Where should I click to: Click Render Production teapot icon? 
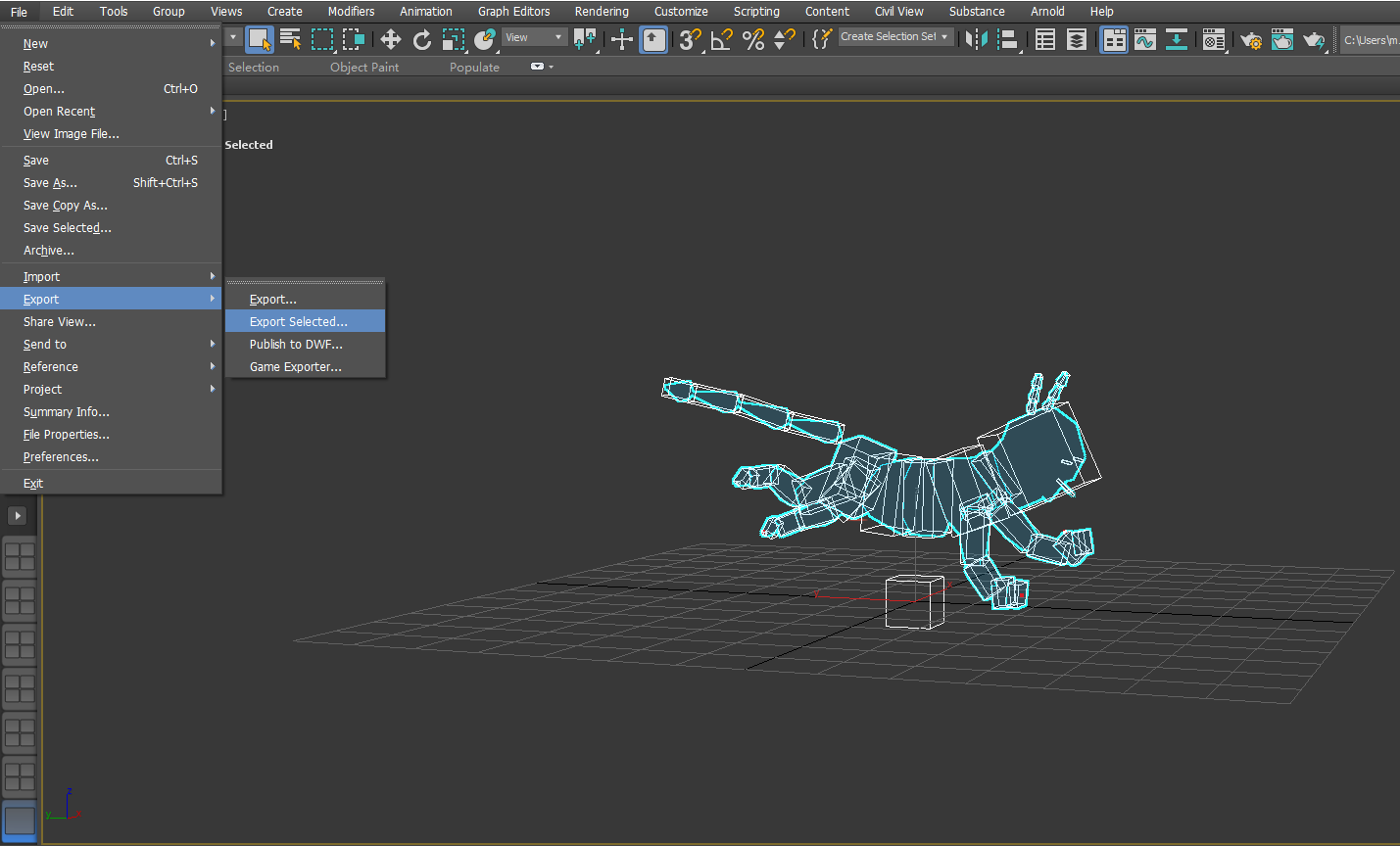click(x=1314, y=39)
